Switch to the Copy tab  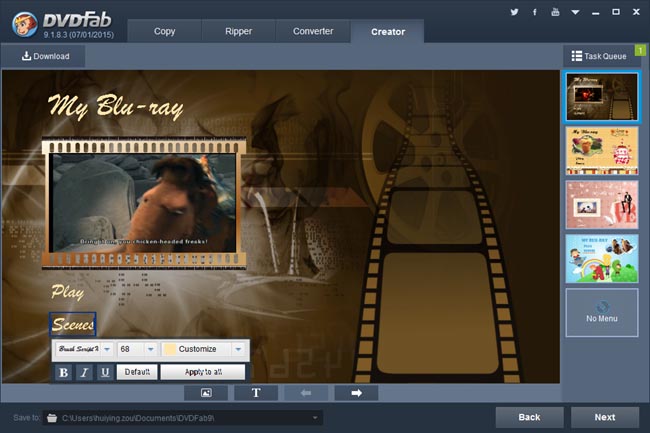click(165, 31)
